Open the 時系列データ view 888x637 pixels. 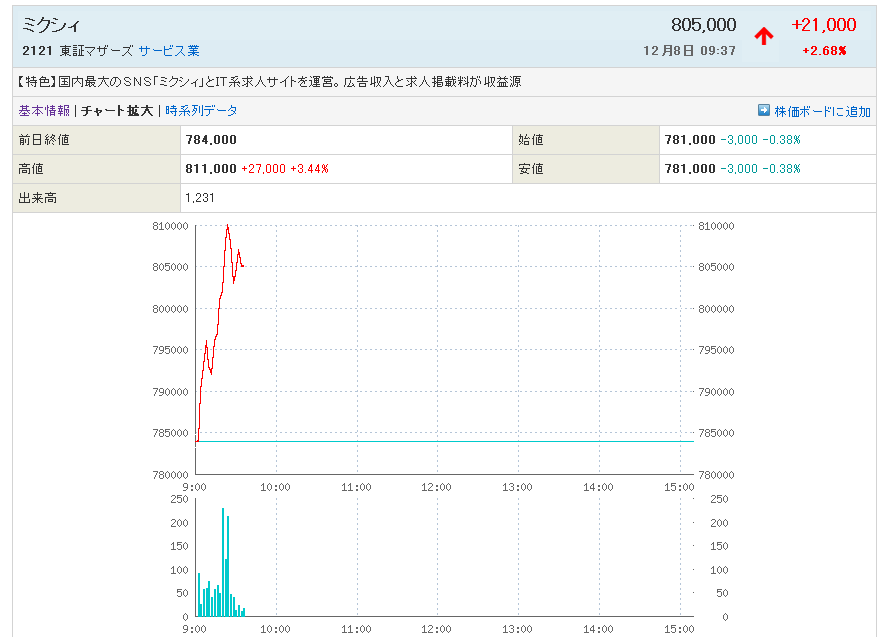click(x=201, y=111)
